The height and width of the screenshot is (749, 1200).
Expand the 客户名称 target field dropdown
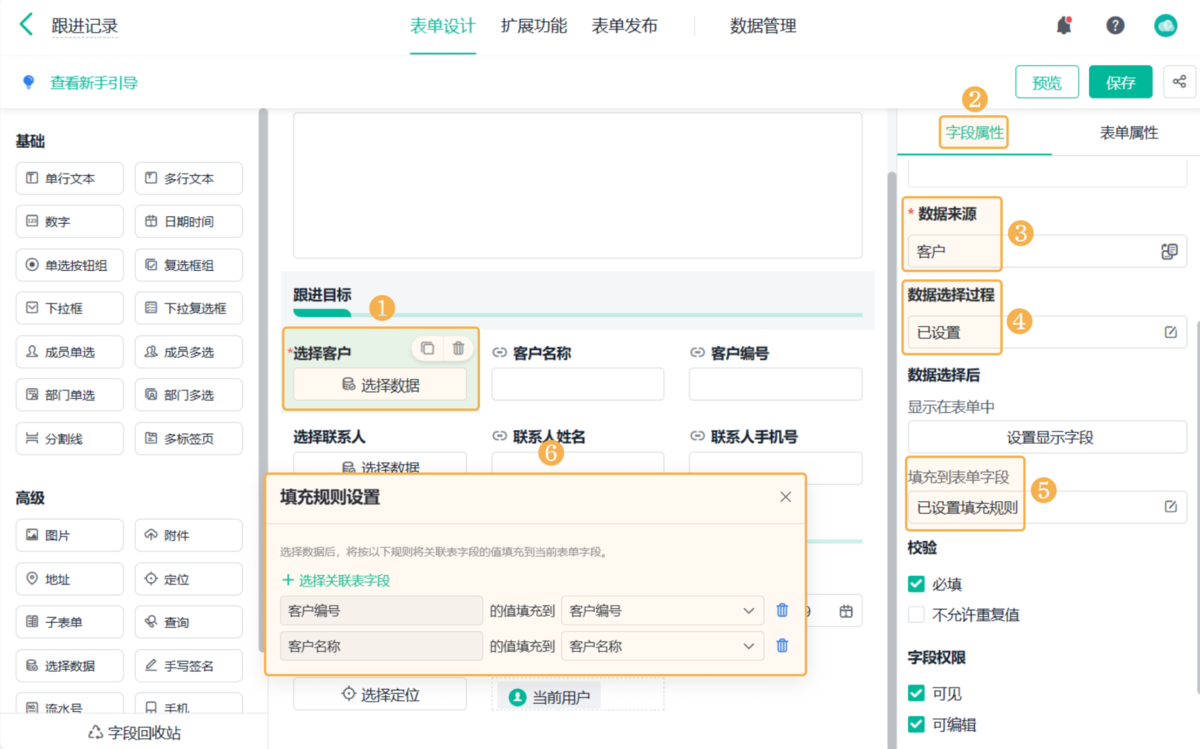(x=748, y=647)
